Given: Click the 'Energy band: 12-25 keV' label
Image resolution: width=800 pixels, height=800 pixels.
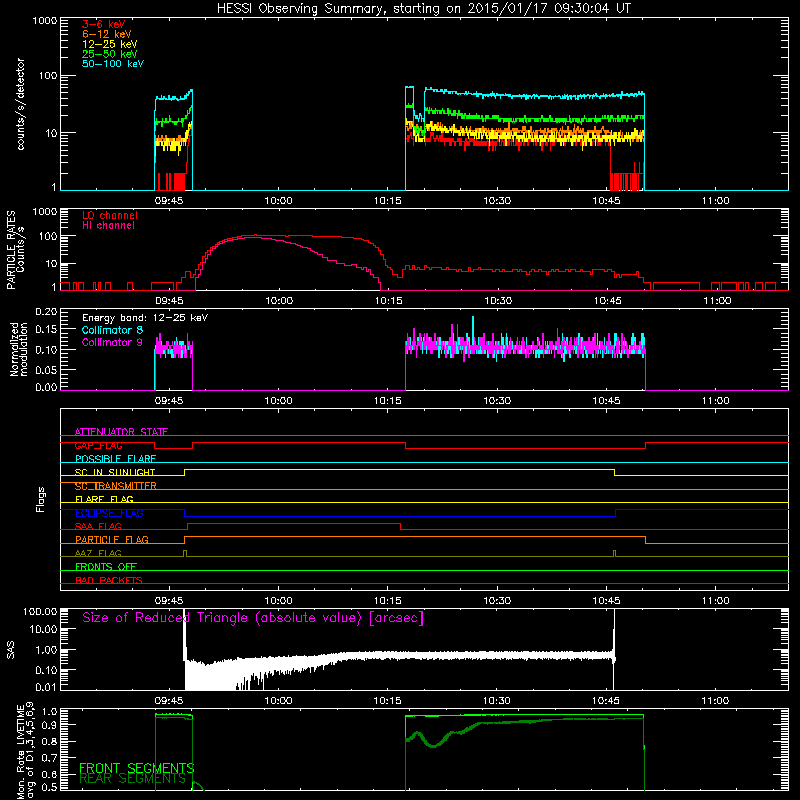Looking at the screenshot, I should tap(145, 318).
